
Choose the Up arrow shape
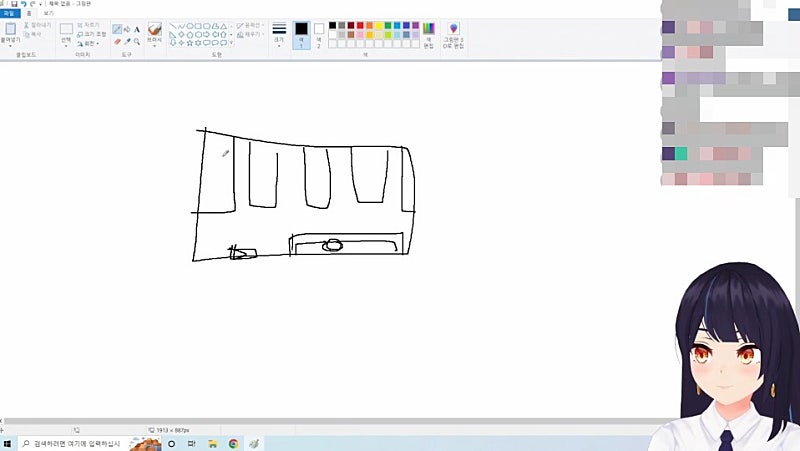(x=224, y=34)
